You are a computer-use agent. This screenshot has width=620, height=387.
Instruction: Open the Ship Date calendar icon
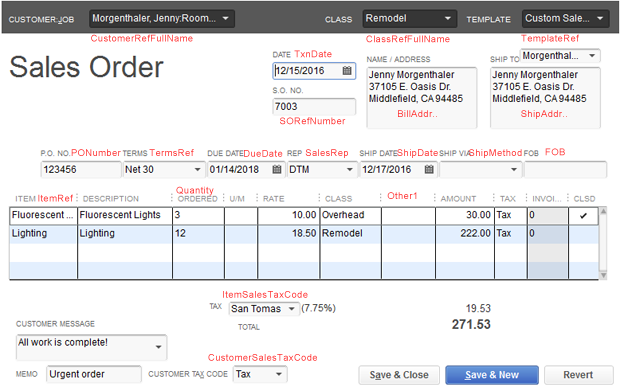coord(429,170)
